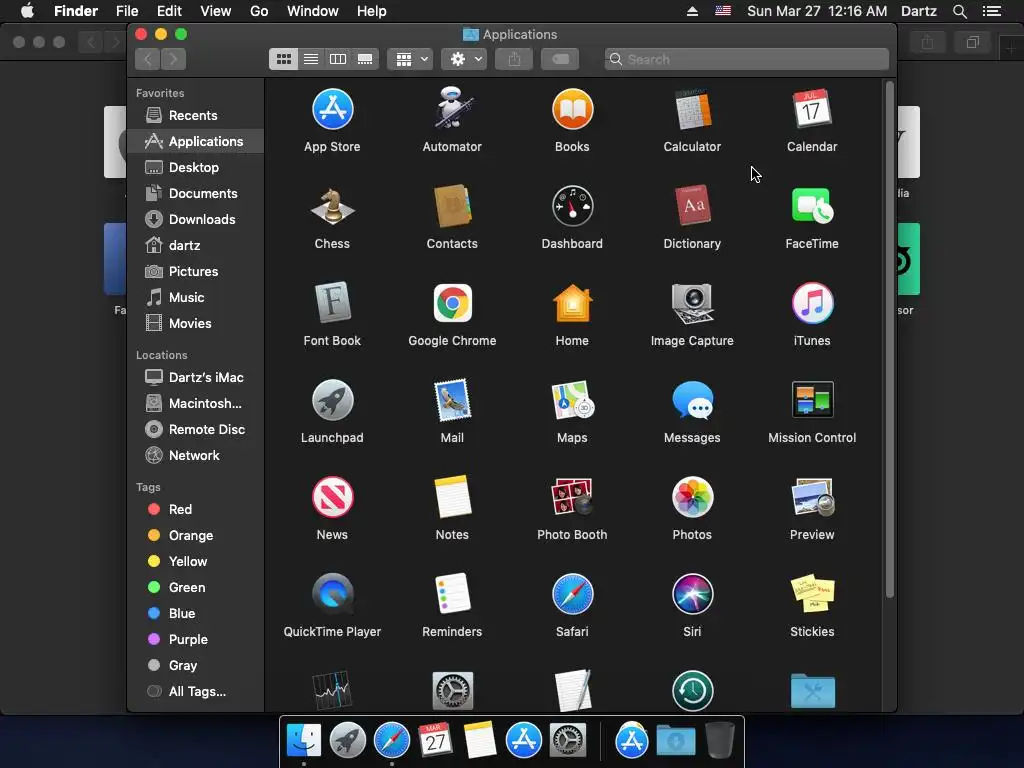Select Remote Disc under Locations
Viewport: 1024px width, 768px height.
pyautogui.click(x=195, y=430)
